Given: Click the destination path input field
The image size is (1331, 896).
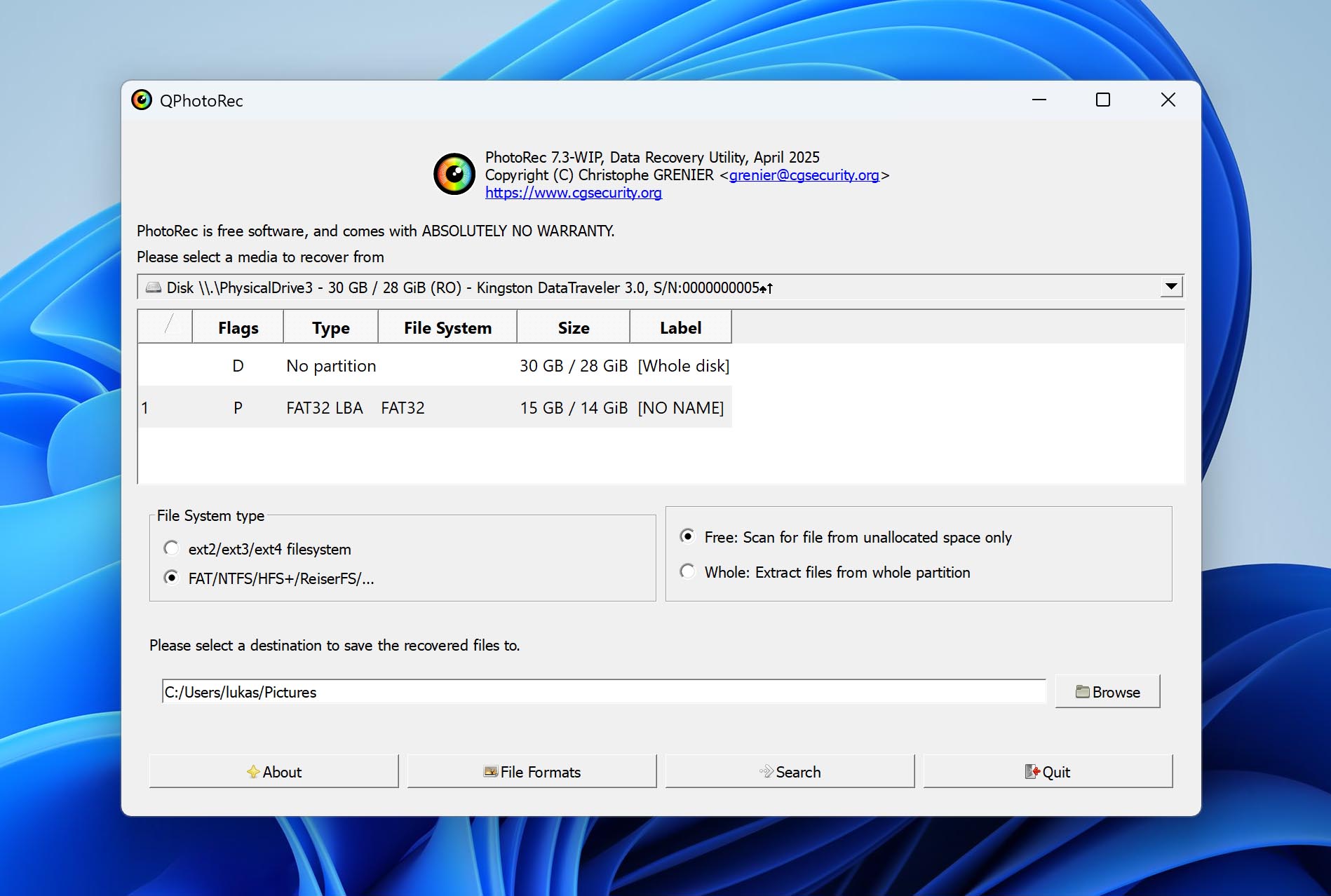Looking at the screenshot, I should (x=604, y=692).
